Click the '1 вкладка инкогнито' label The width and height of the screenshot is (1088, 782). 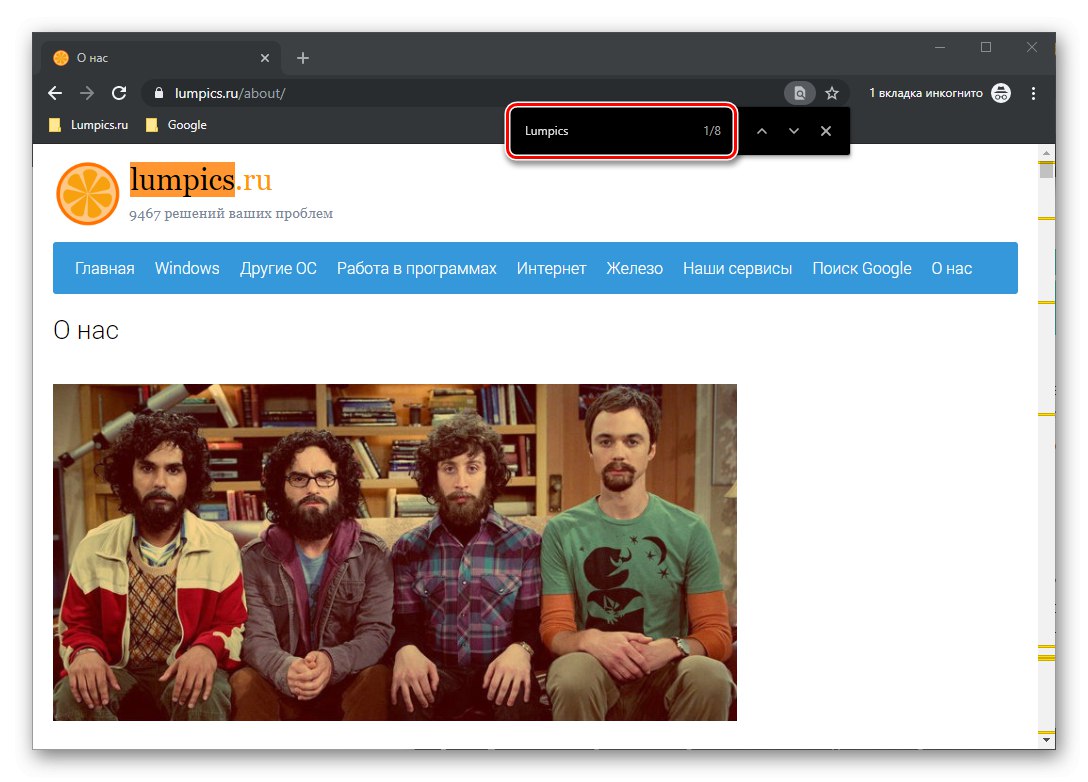(x=926, y=93)
